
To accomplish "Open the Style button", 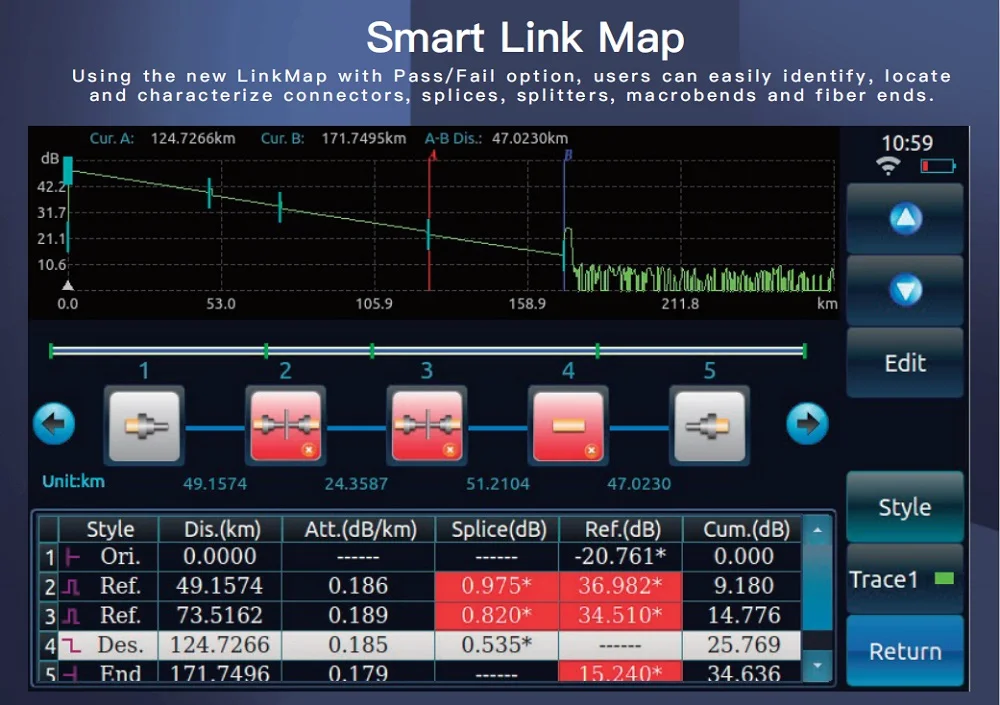I will 905,507.
